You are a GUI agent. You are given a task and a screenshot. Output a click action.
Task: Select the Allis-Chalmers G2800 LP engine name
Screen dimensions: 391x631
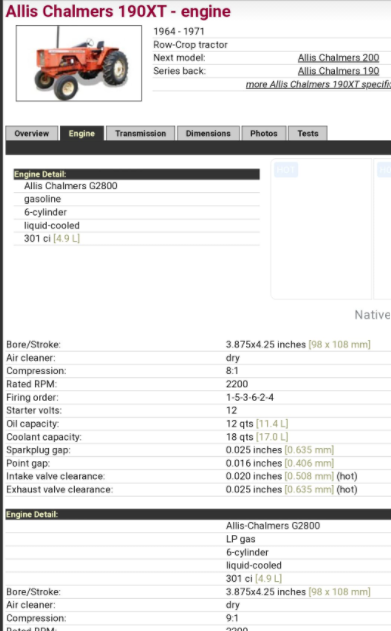(273, 526)
